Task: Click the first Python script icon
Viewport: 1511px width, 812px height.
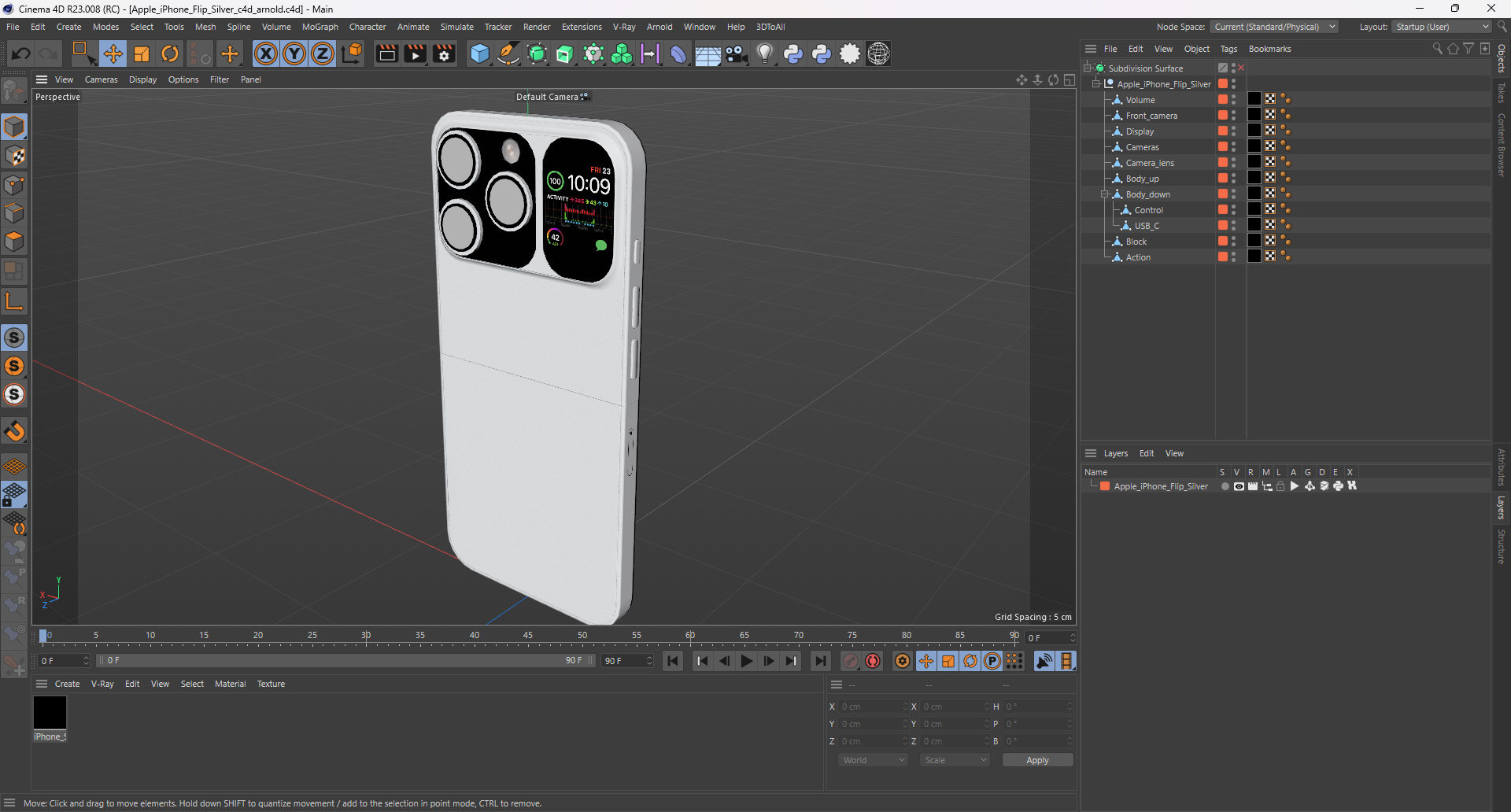Action: [793, 54]
